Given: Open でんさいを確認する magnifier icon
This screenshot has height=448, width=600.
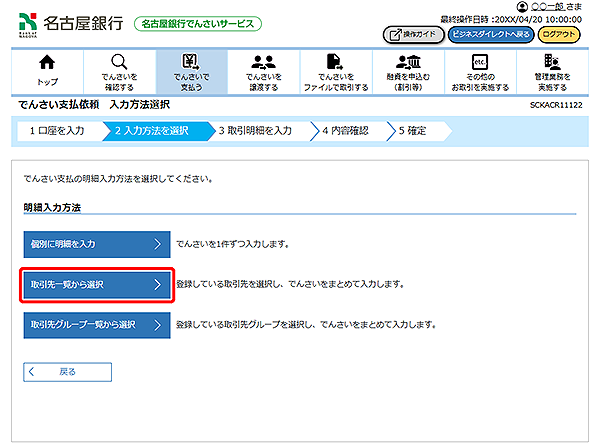Looking at the screenshot, I should [x=120, y=64].
